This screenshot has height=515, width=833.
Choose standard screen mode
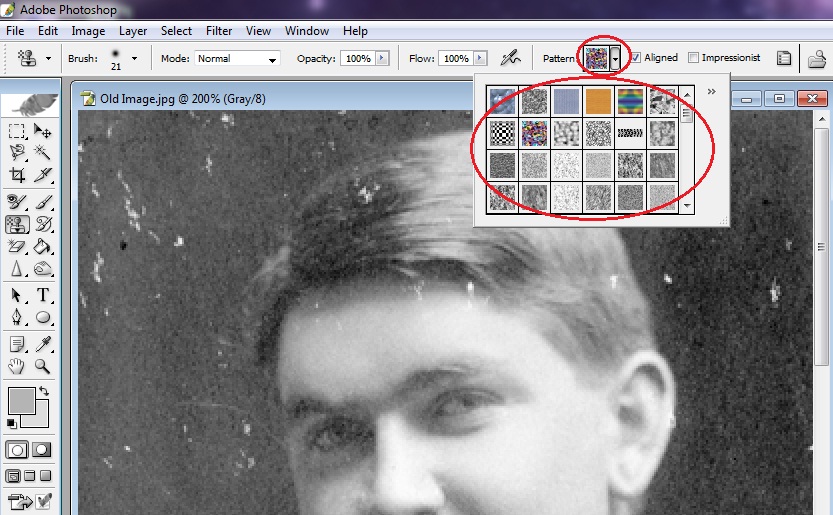pos(13,476)
